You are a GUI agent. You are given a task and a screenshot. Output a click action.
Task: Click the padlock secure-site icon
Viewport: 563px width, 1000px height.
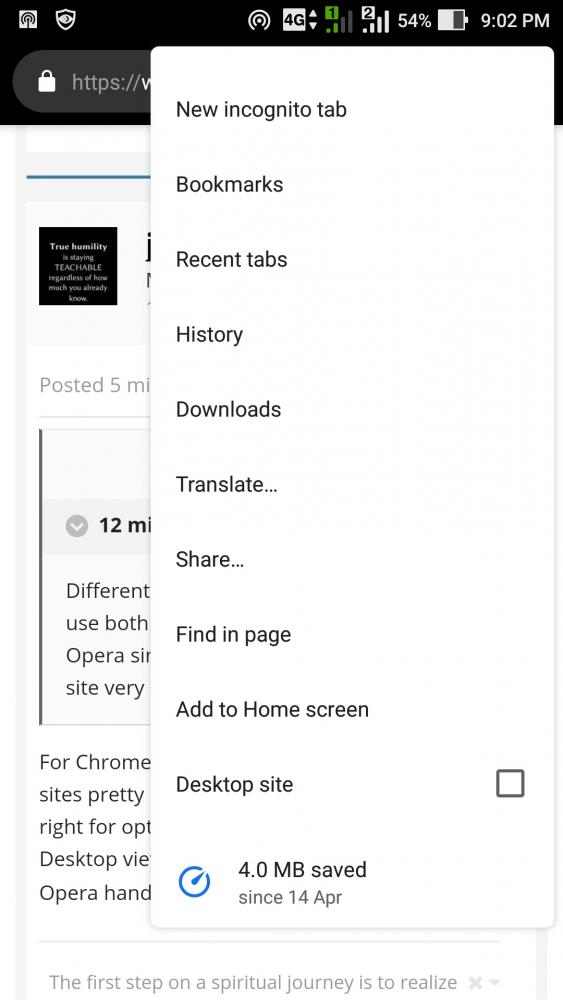(x=47, y=82)
